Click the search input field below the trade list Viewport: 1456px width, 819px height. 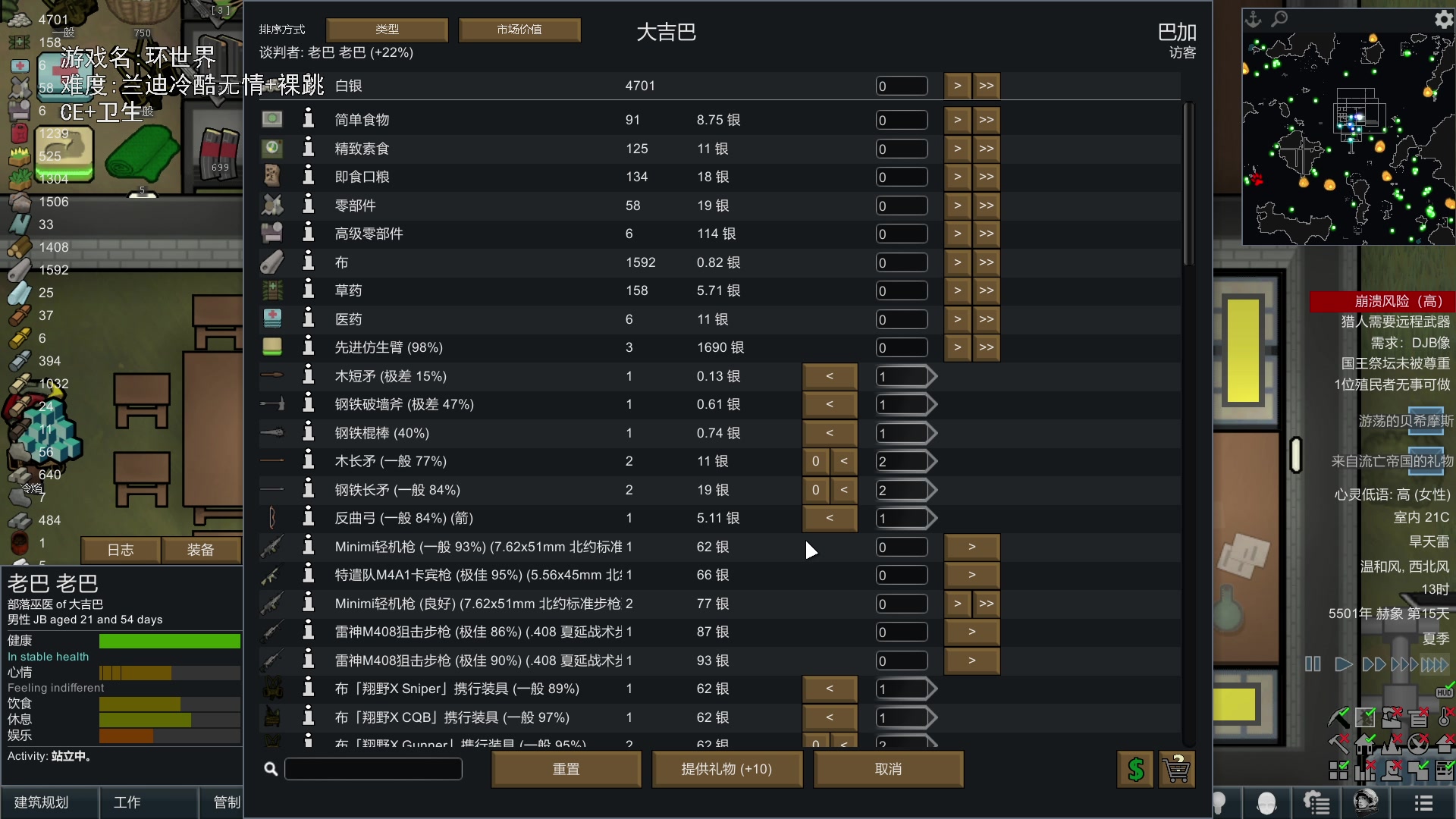(x=373, y=768)
